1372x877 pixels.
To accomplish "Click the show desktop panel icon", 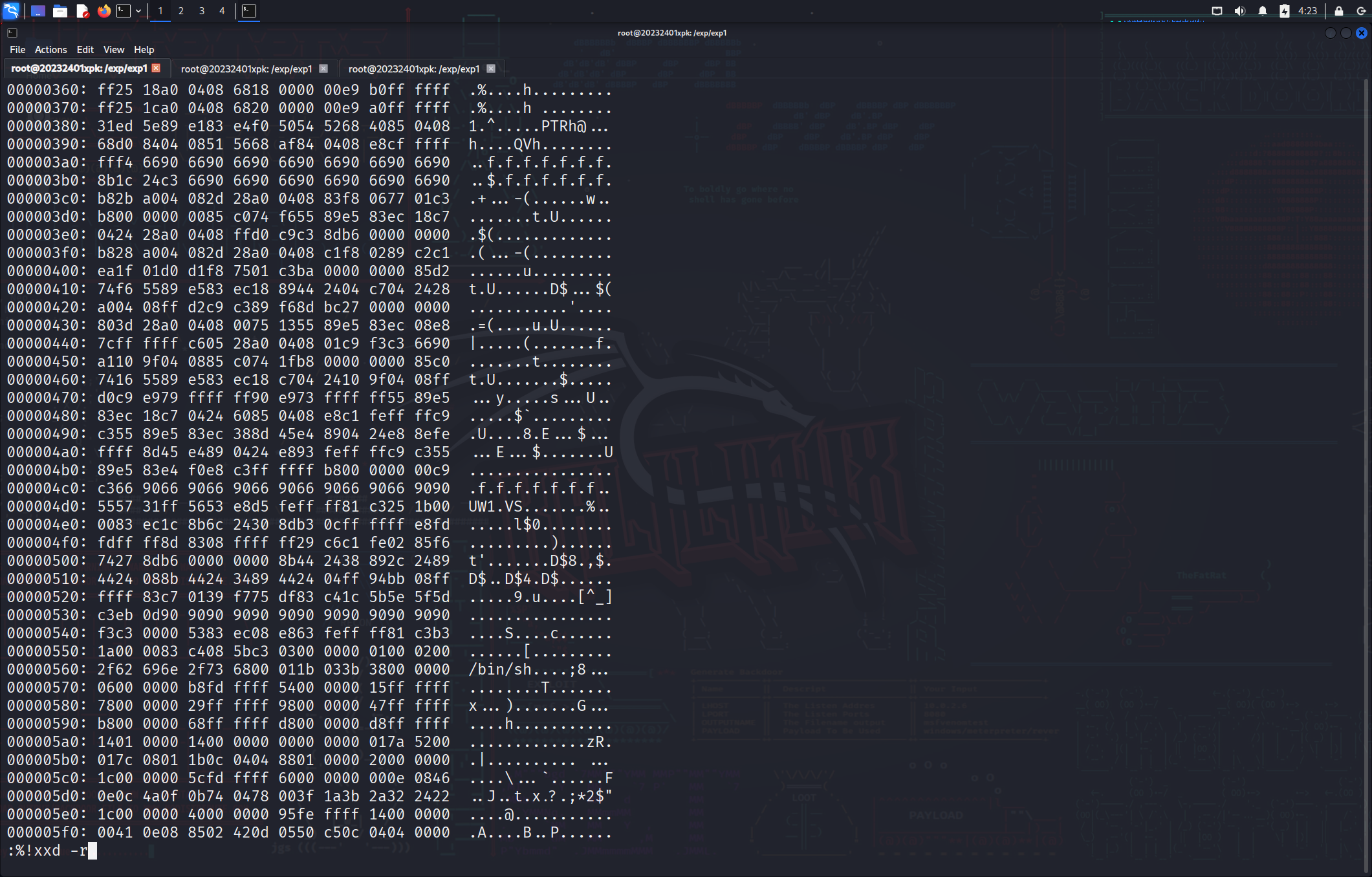I will click(38, 11).
